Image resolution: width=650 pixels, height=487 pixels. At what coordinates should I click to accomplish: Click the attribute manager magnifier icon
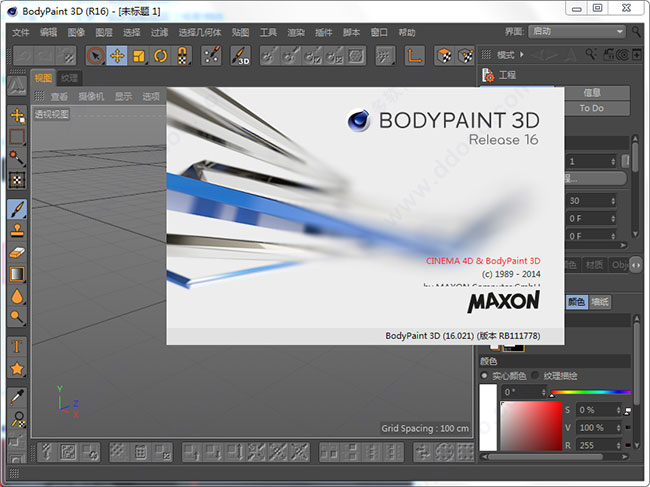(591, 54)
